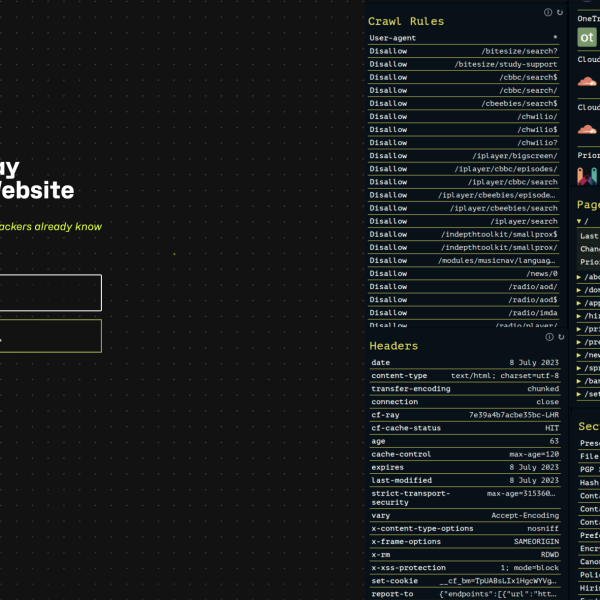600x600 pixels.
Task: Click the 'Crawl Rules' card heading
Action: coord(406,21)
